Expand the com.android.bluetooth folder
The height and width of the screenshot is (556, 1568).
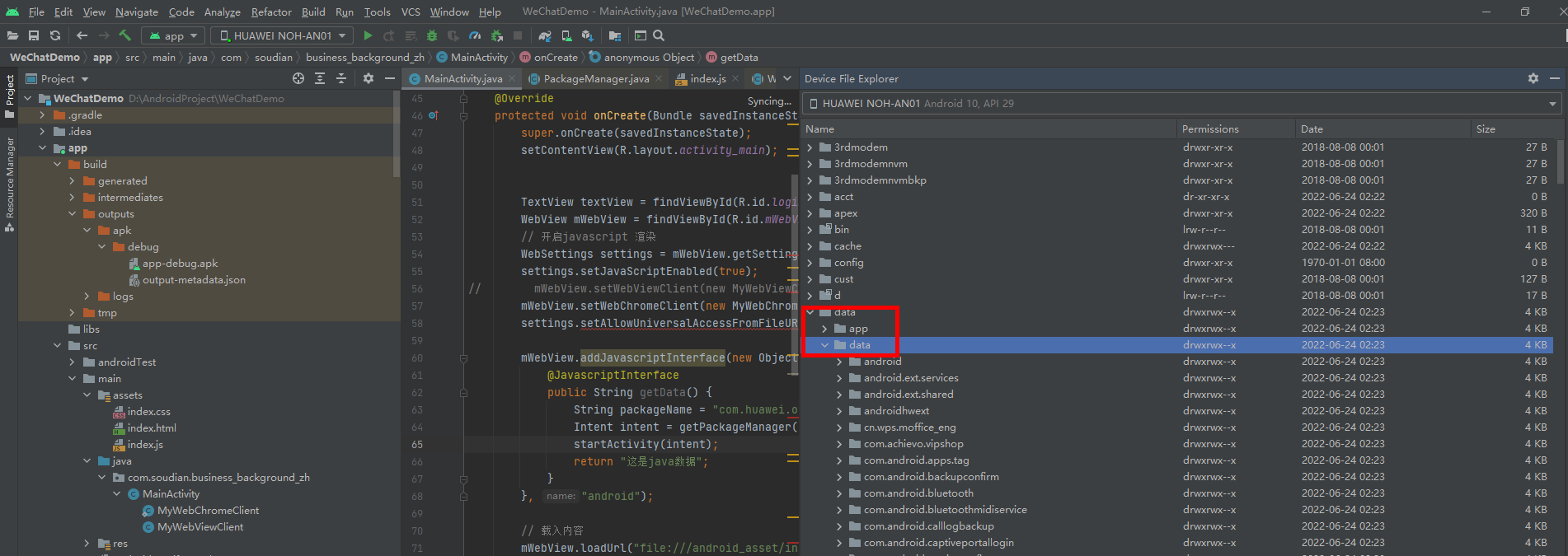click(x=839, y=493)
